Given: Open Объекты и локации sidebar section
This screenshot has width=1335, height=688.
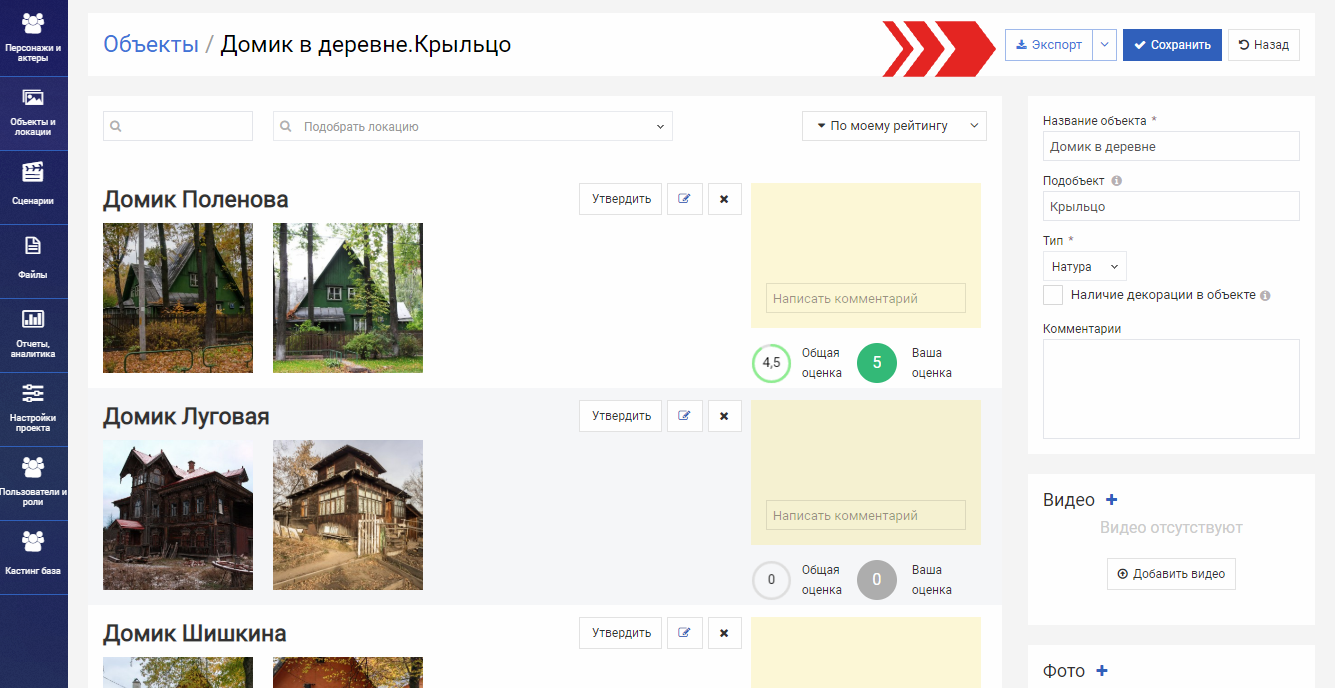Looking at the screenshot, I should [33, 113].
